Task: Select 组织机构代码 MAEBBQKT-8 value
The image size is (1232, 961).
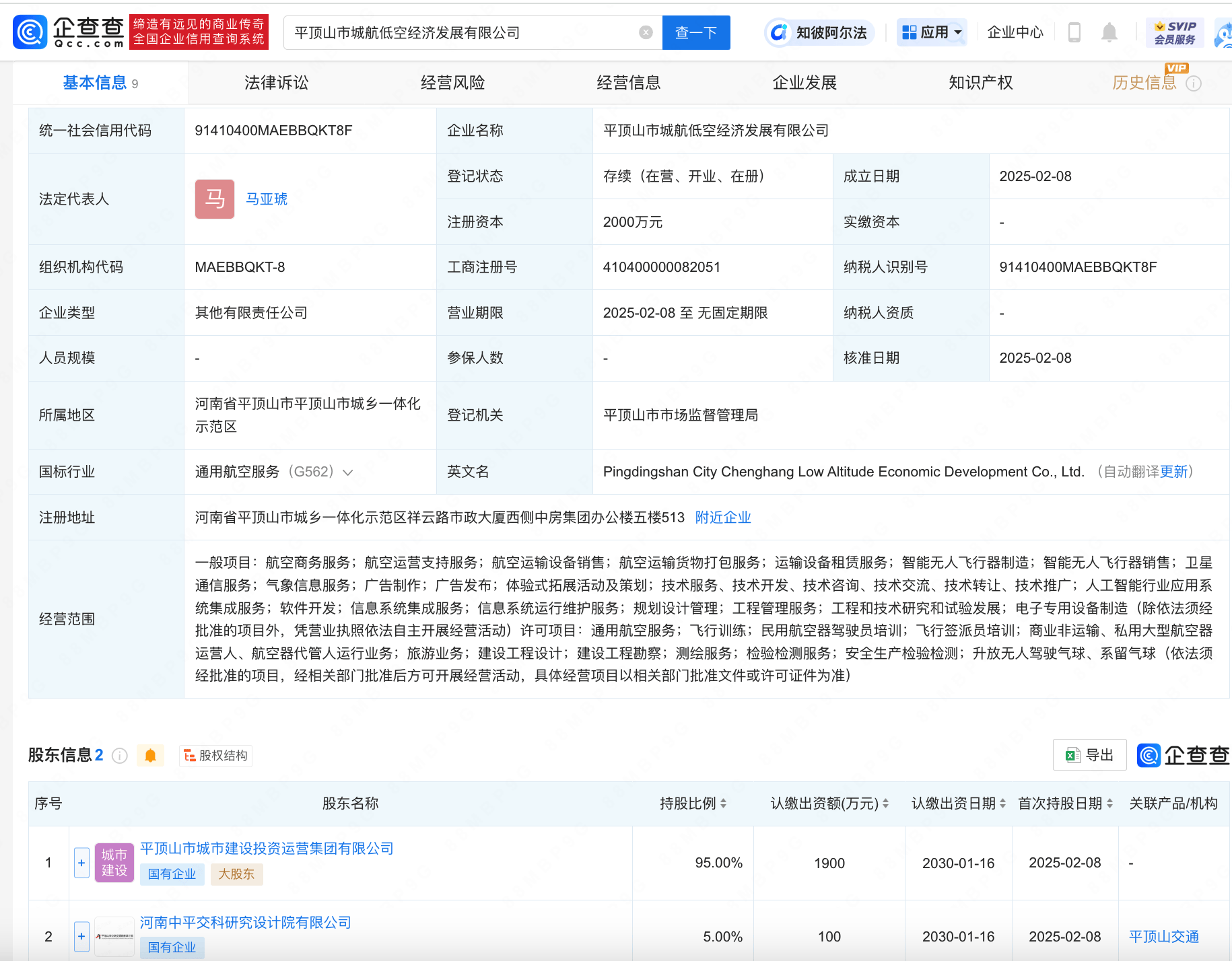Action: pyautogui.click(x=240, y=267)
